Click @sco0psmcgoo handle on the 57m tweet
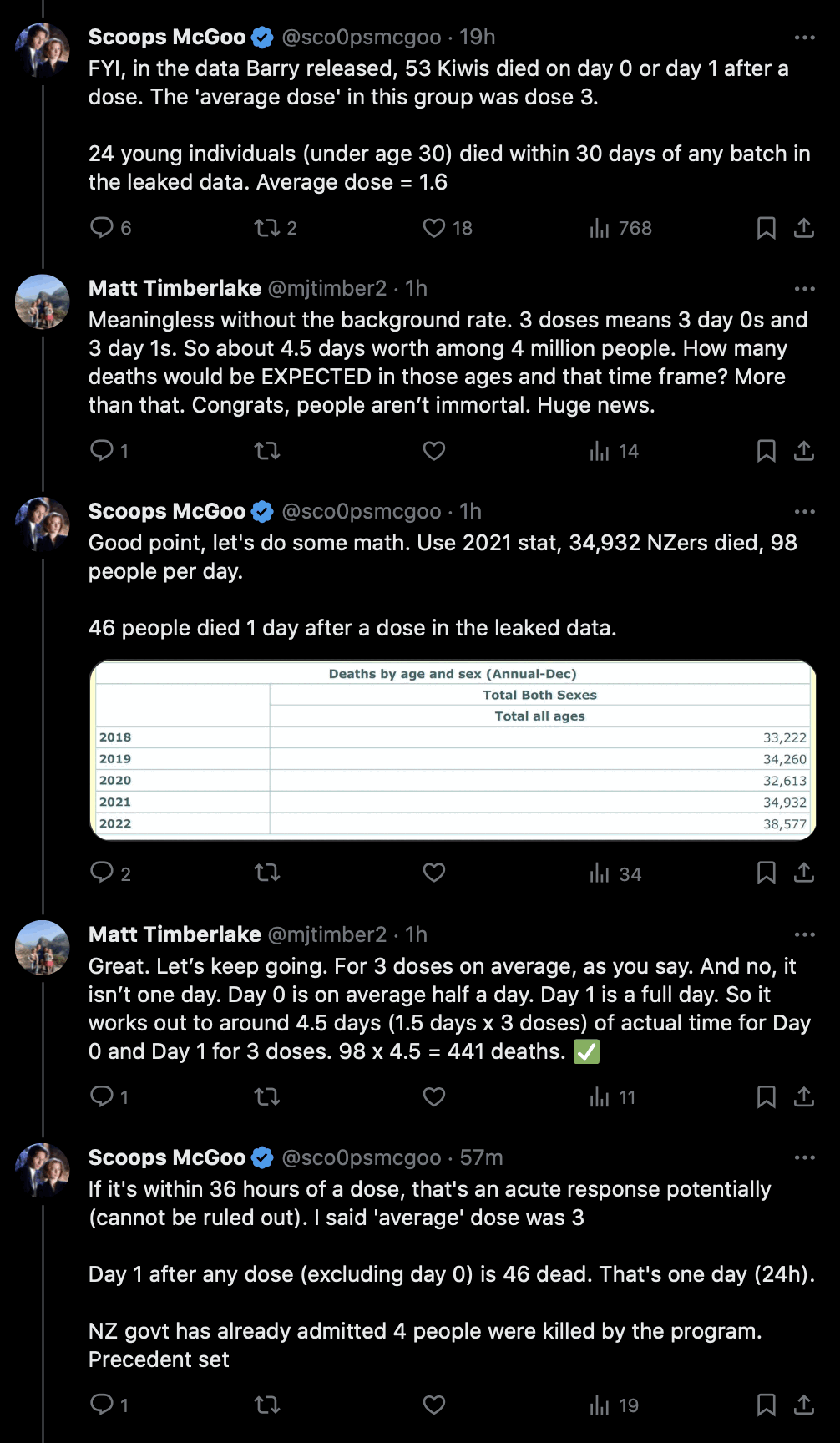This screenshot has width=840, height=1443. tap(362, 1157)
